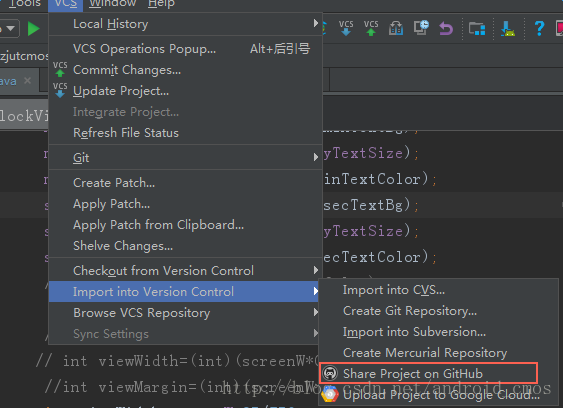Click the Google Cloud icon in the submenu
Screen dimensions: 563x408
click(x=330, y=394)
